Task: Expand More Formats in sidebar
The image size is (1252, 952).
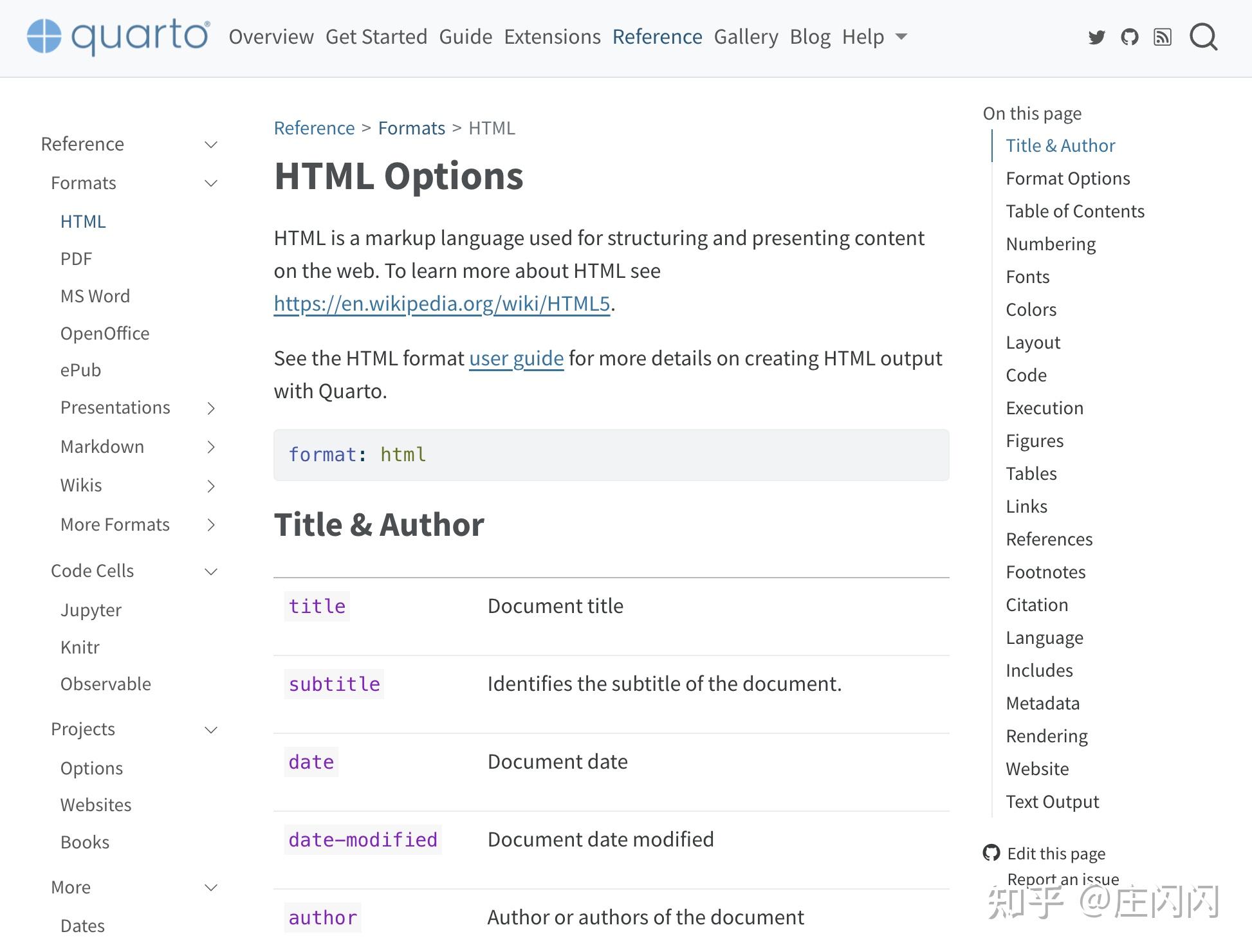Action: click(x=211, y=525)
